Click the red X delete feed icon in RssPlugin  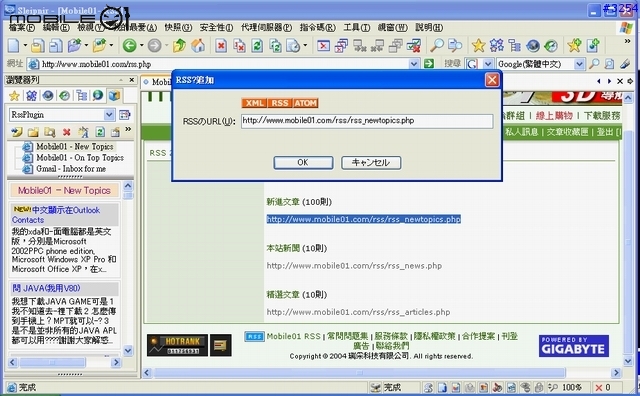[67, 132]
